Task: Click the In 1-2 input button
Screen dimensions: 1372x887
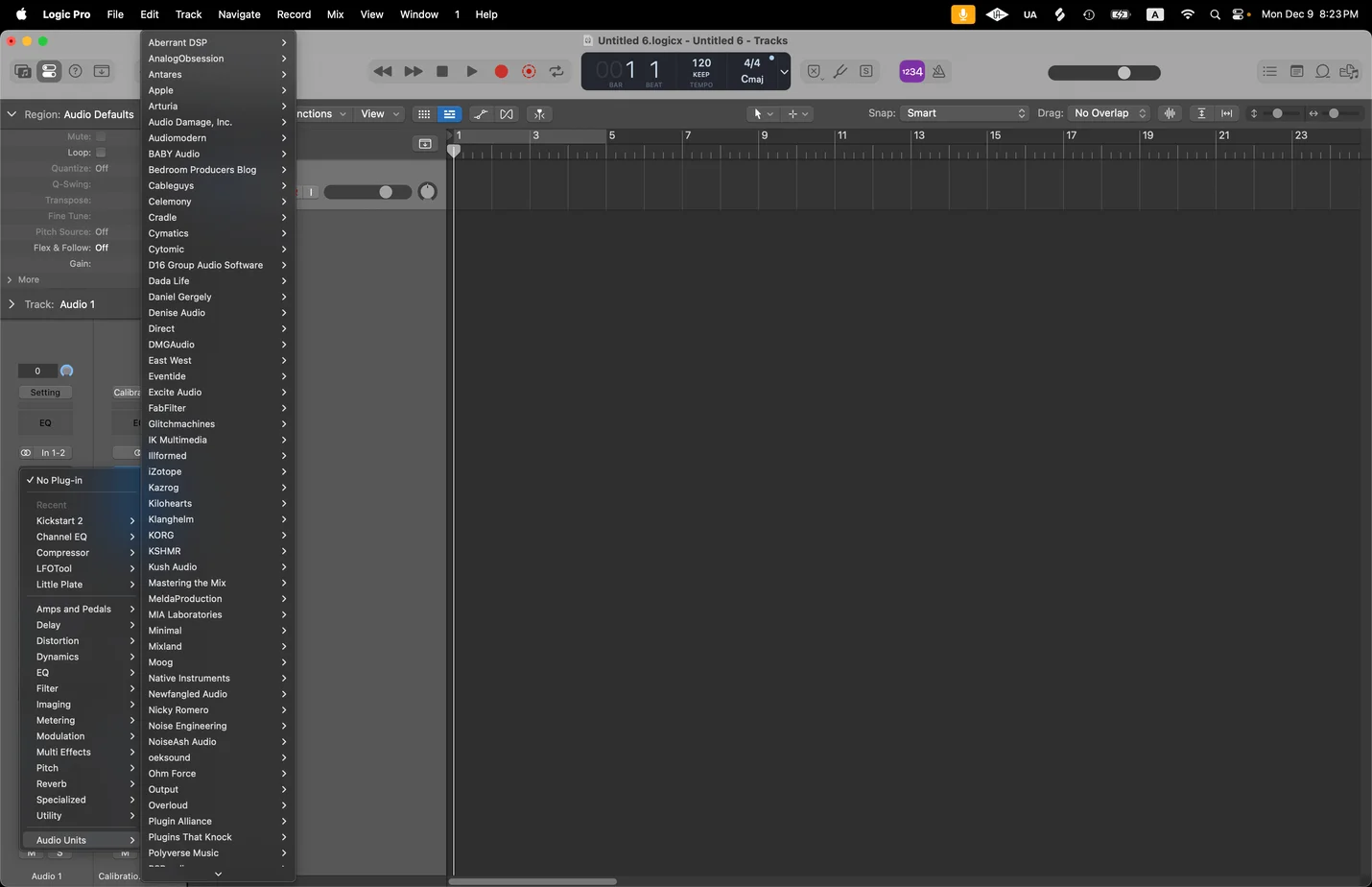Action: click(x=54, y=453)
